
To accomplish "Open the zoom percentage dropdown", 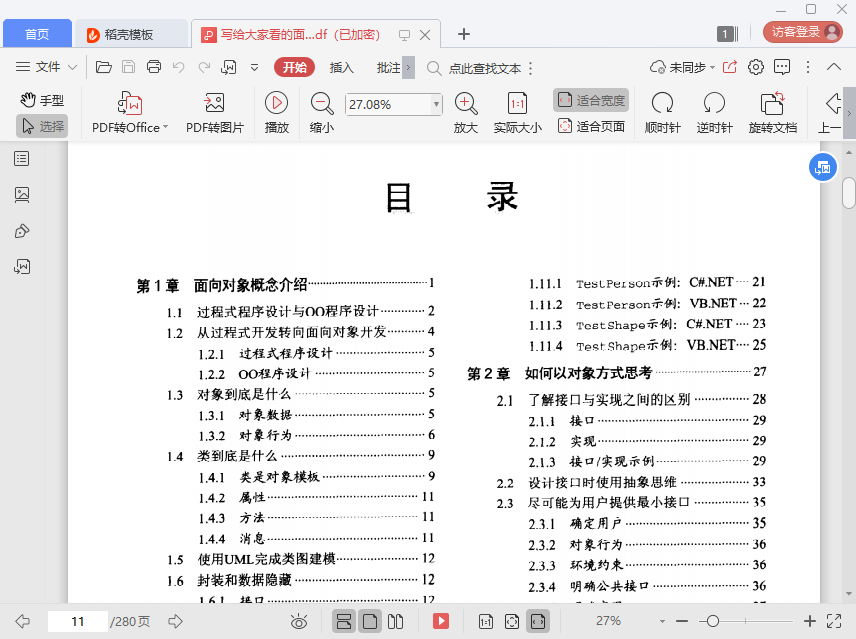I will (x=436, y=104).
